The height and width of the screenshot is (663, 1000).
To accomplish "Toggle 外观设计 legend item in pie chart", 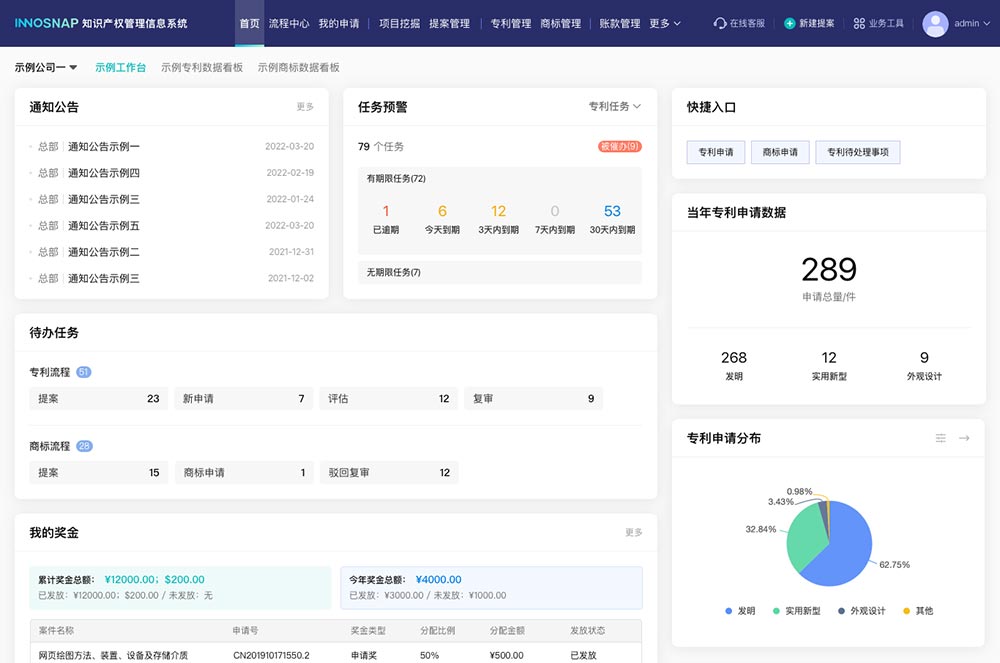I will 861,610.
